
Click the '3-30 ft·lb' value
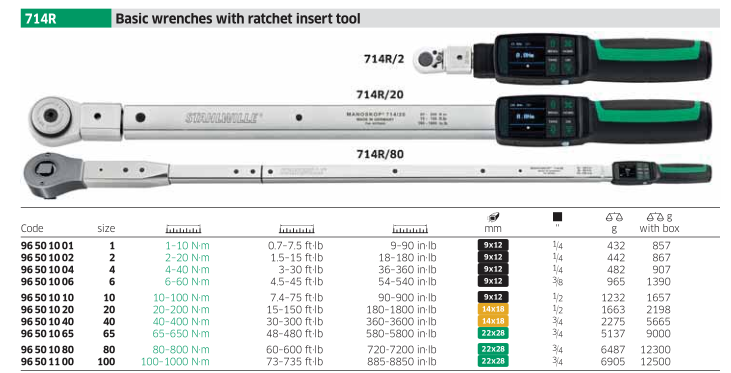[301, 270]
